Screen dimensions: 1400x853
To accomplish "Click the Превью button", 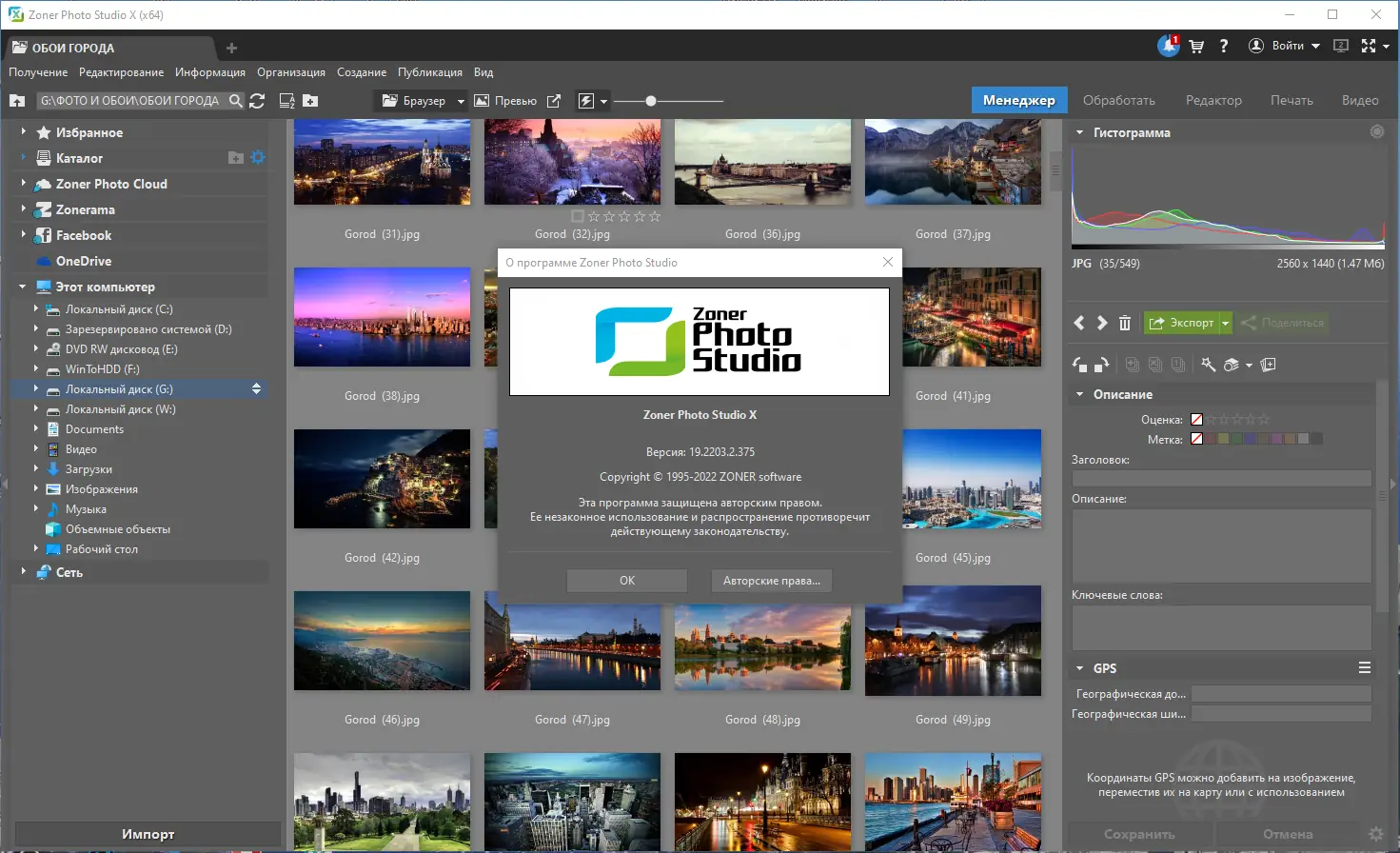I will pos(505,101).
